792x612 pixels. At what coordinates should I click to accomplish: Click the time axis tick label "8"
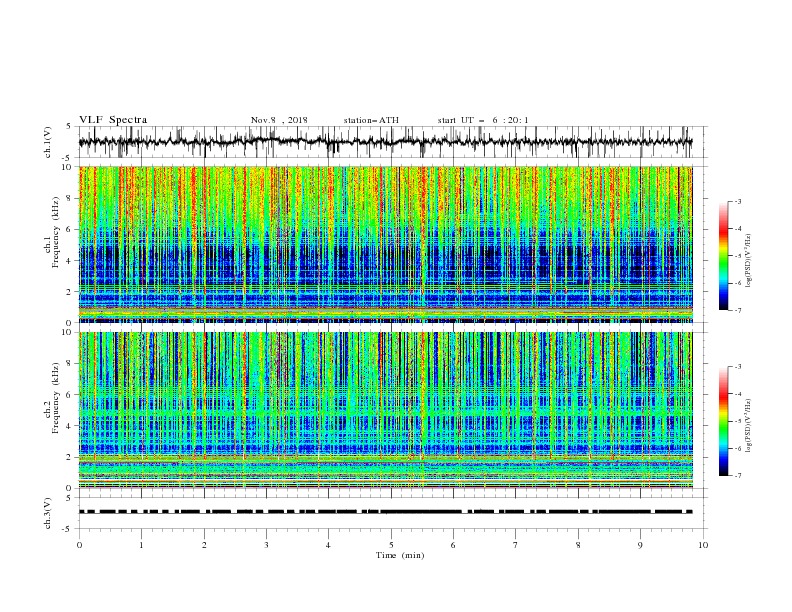point(578,545)
